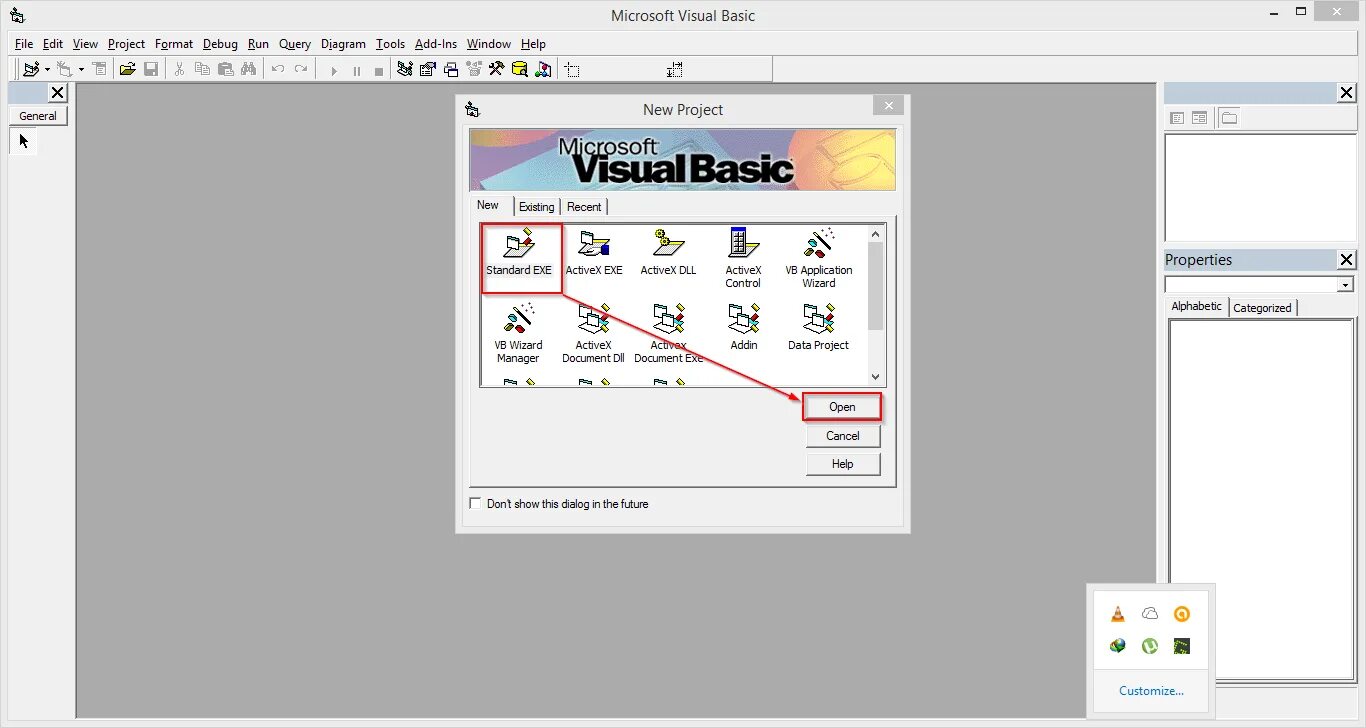The width and height of the screenshot is (1366, 728).
Task: Open the Debug menu
Action: pyautogui.click(x=220, y=44)
